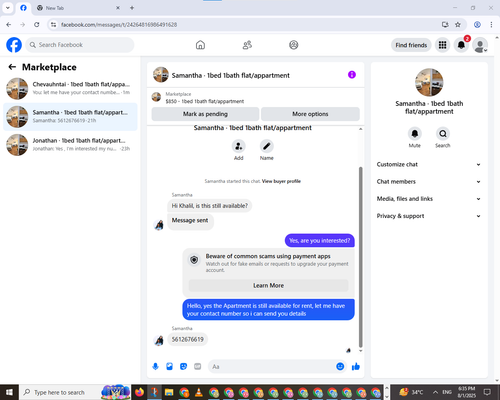The height and width of the screenshot is (400, 500).
Task: Open the emoji picker in message box
Action: click(340, 367)
